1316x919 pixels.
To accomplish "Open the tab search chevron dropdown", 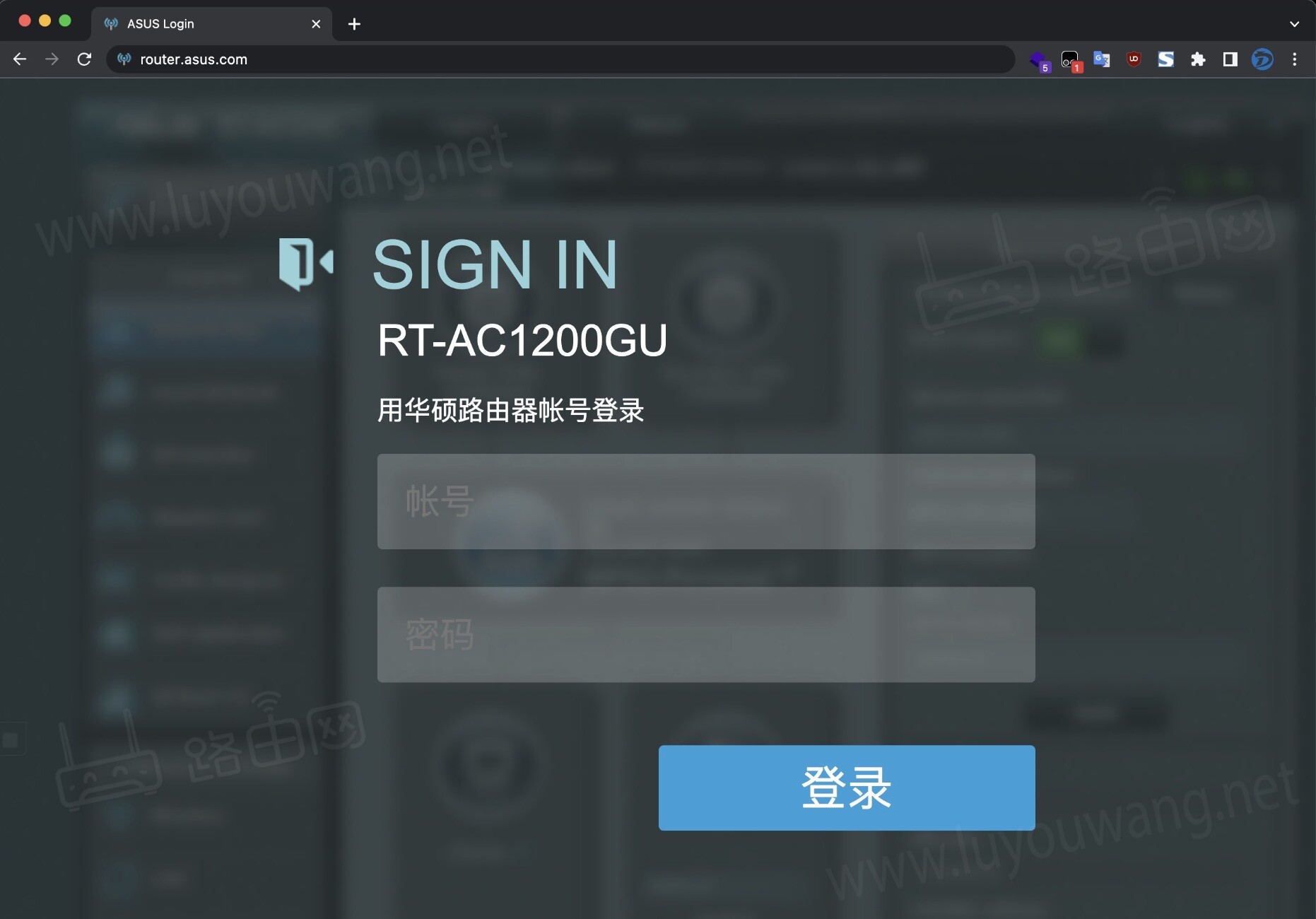I will click(1296, 23).
